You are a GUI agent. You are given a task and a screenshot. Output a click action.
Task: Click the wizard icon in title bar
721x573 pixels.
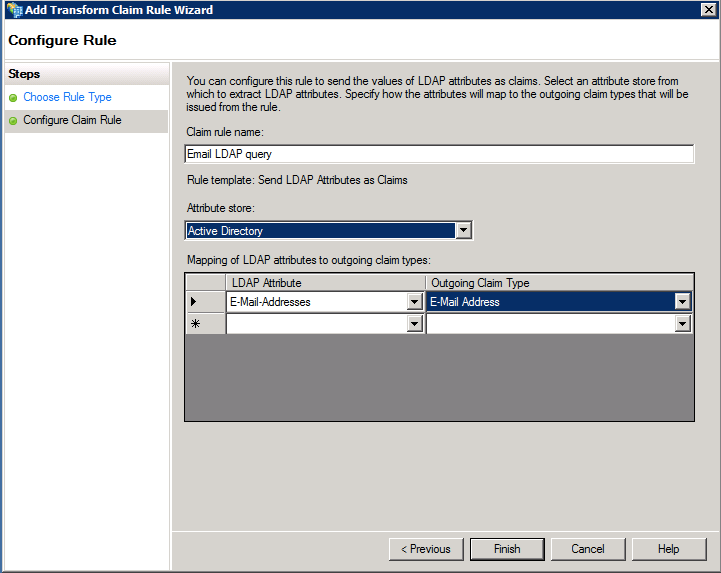[x=12, y=10]
